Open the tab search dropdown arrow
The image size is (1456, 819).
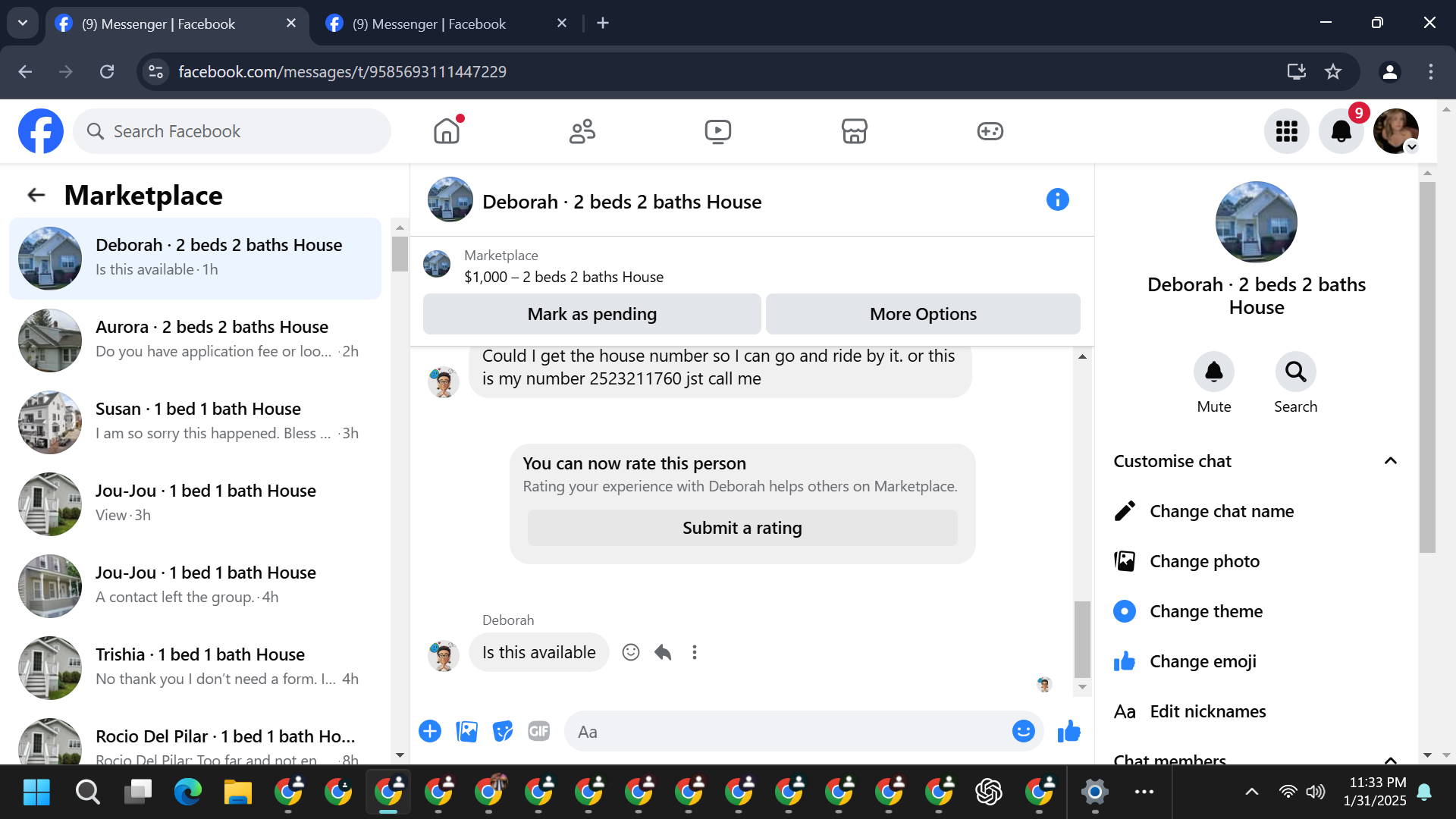tap(23, 24)
